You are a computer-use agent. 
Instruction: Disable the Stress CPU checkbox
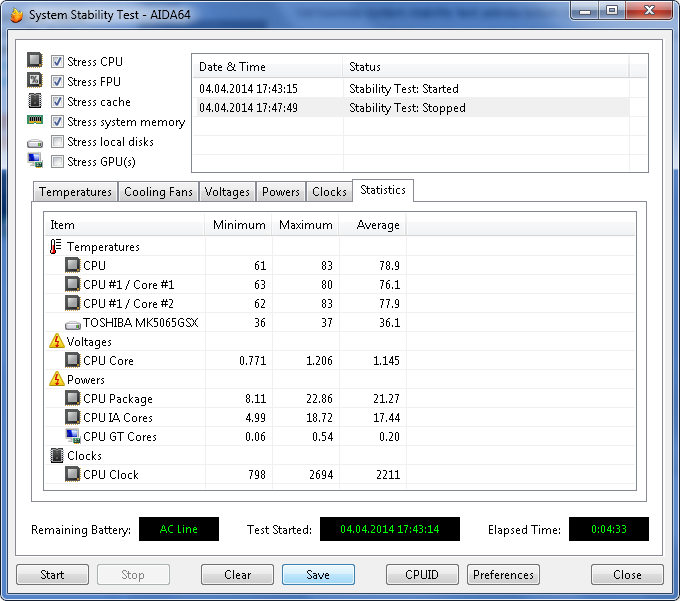(58, 62)
